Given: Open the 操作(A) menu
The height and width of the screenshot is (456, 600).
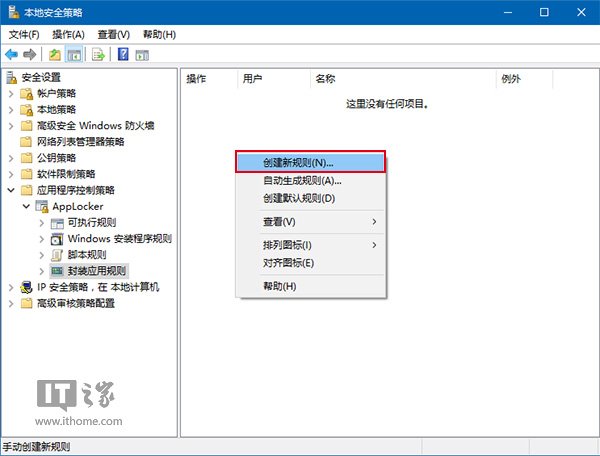Looking at the screenshot, I should coord(68,35).
